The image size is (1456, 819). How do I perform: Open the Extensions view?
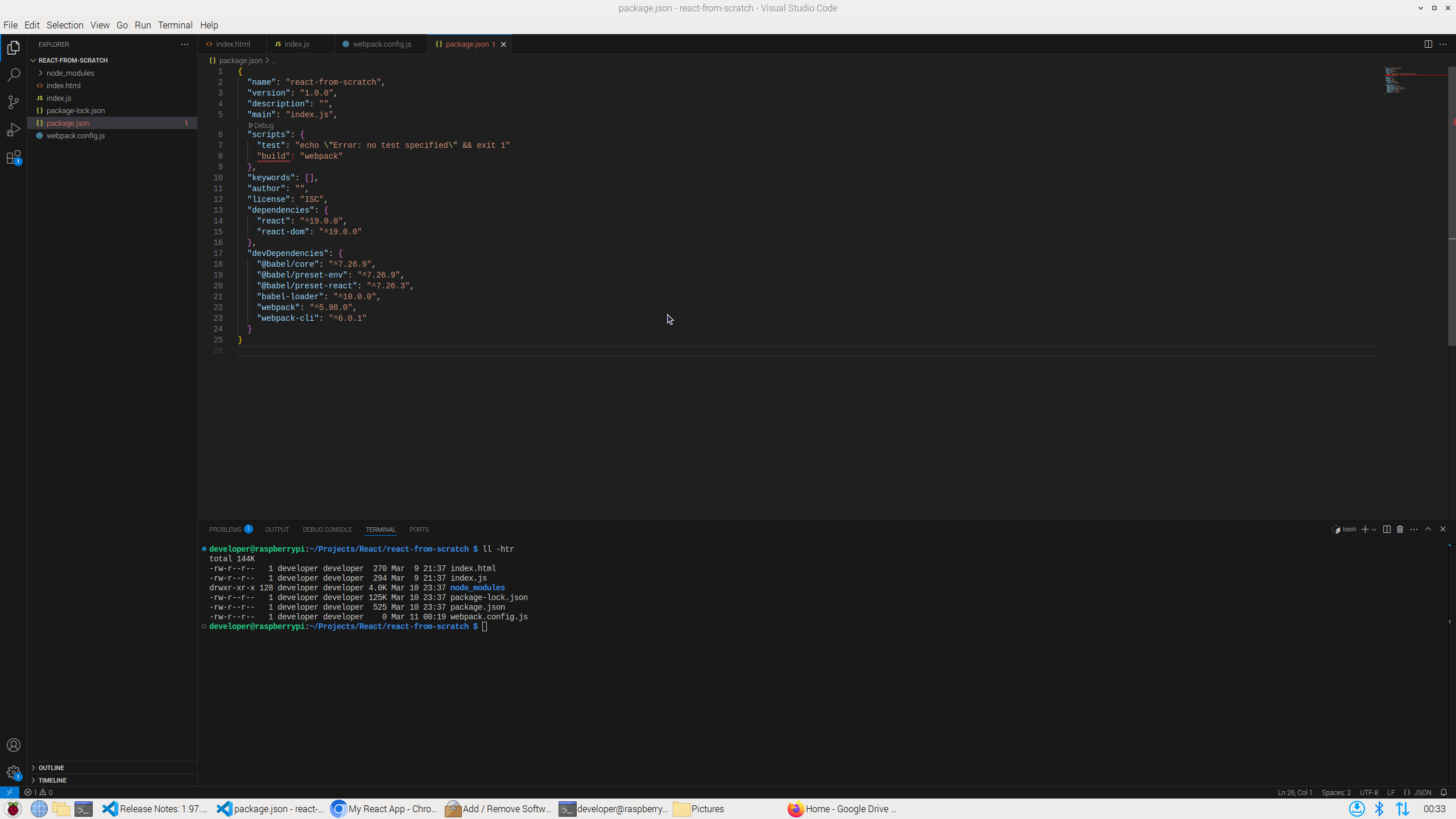[x=14, y=158]
